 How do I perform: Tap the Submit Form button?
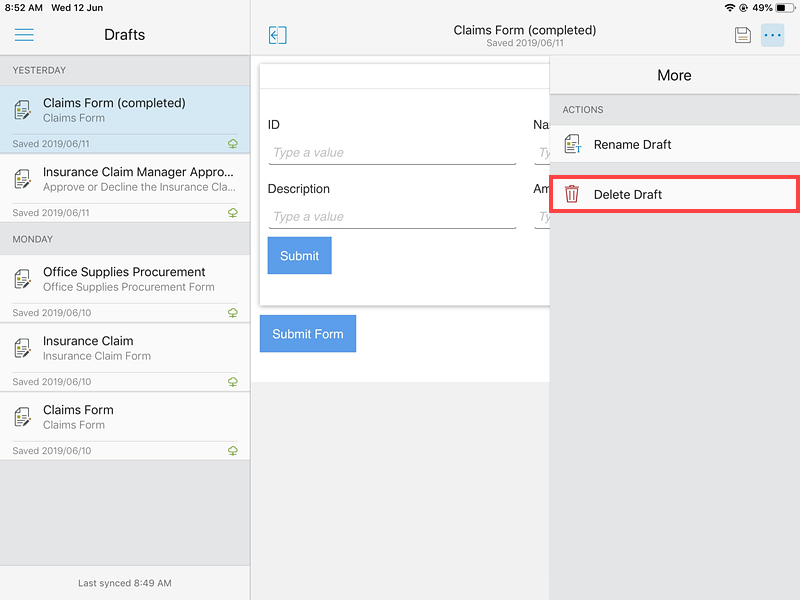point(308,334)
